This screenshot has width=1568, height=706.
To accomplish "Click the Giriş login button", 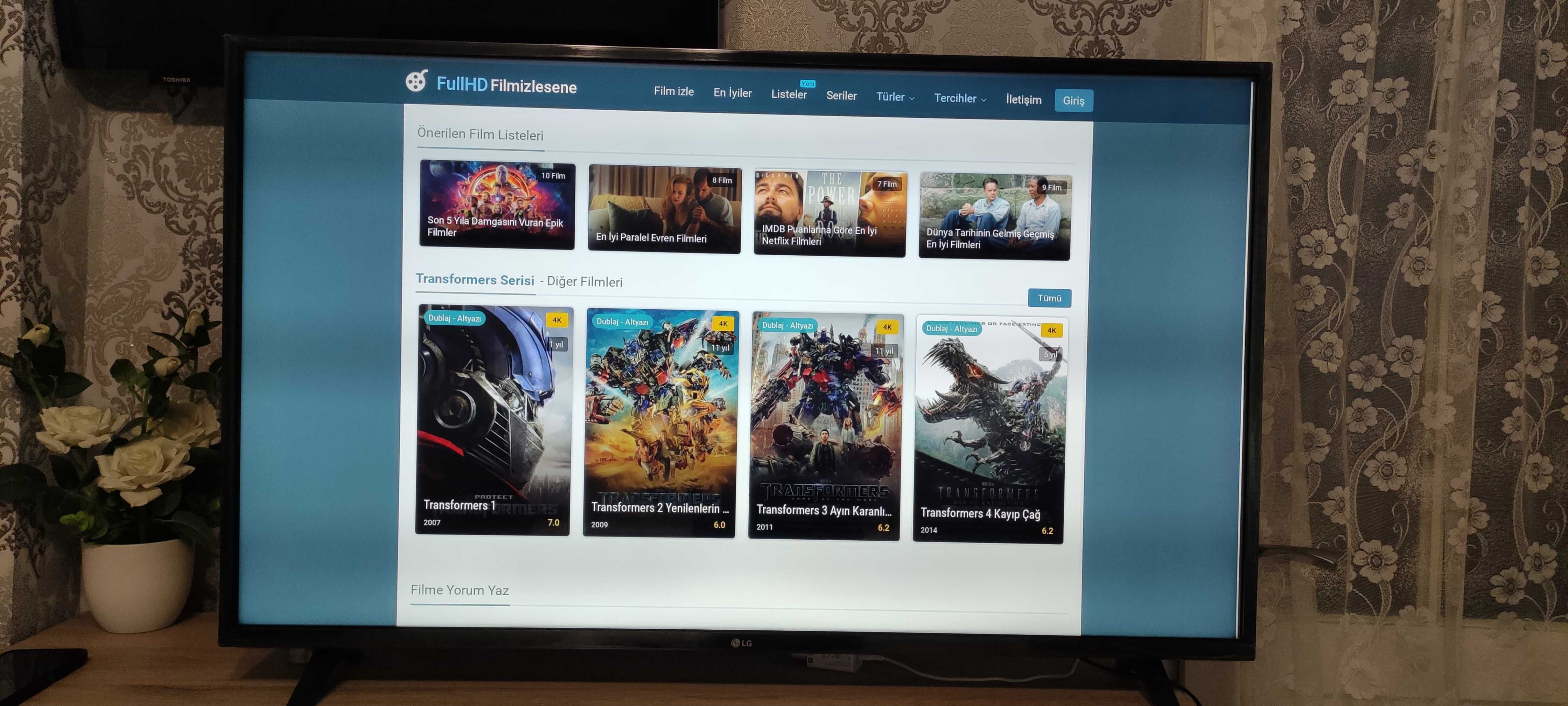I will pyautogui.click(x=1073, y=101).
